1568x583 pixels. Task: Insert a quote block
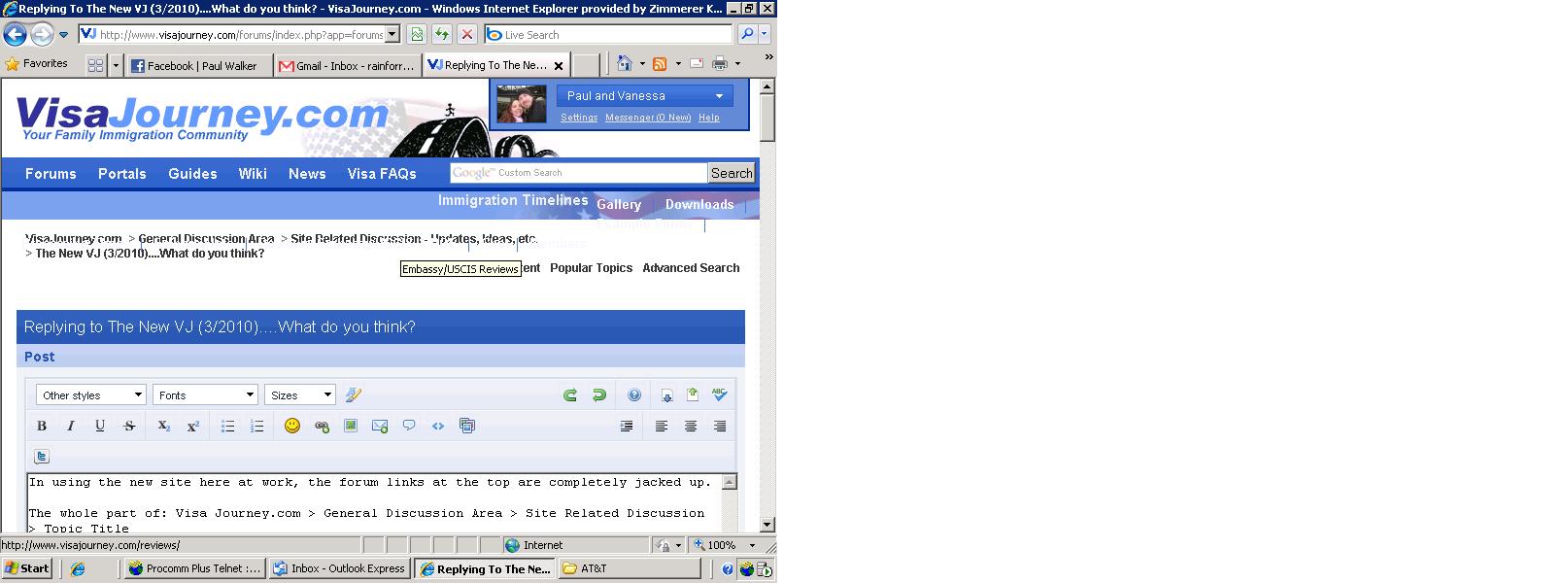pyautogui.click(x=409, y=426)
